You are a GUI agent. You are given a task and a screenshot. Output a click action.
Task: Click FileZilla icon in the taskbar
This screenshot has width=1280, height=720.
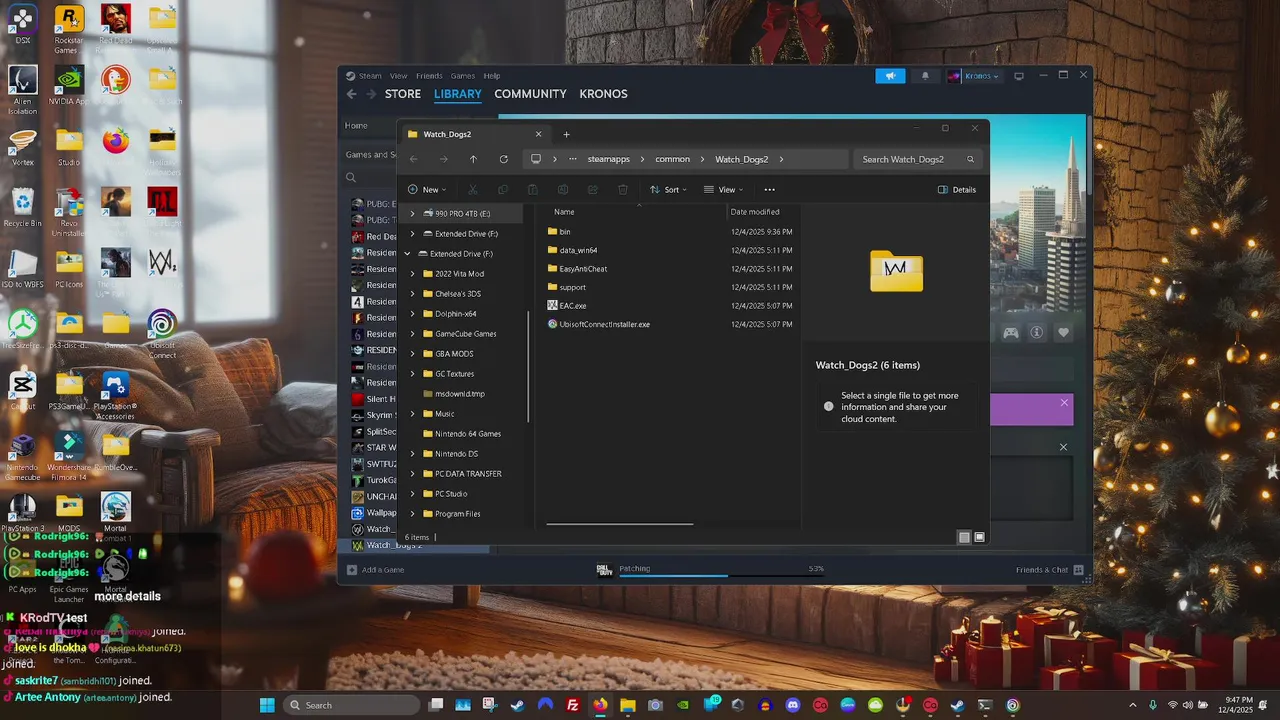[x=573, y=705]
